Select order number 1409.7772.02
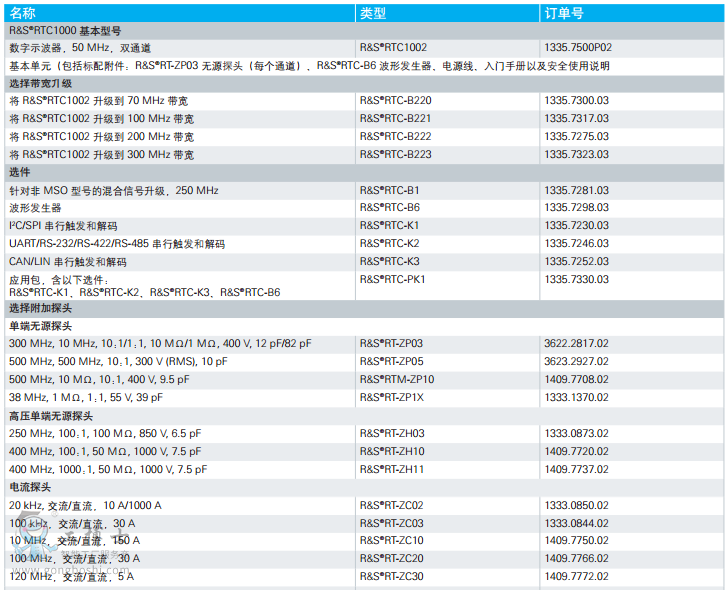Viewport: 728px width, 590px height. 576,577
